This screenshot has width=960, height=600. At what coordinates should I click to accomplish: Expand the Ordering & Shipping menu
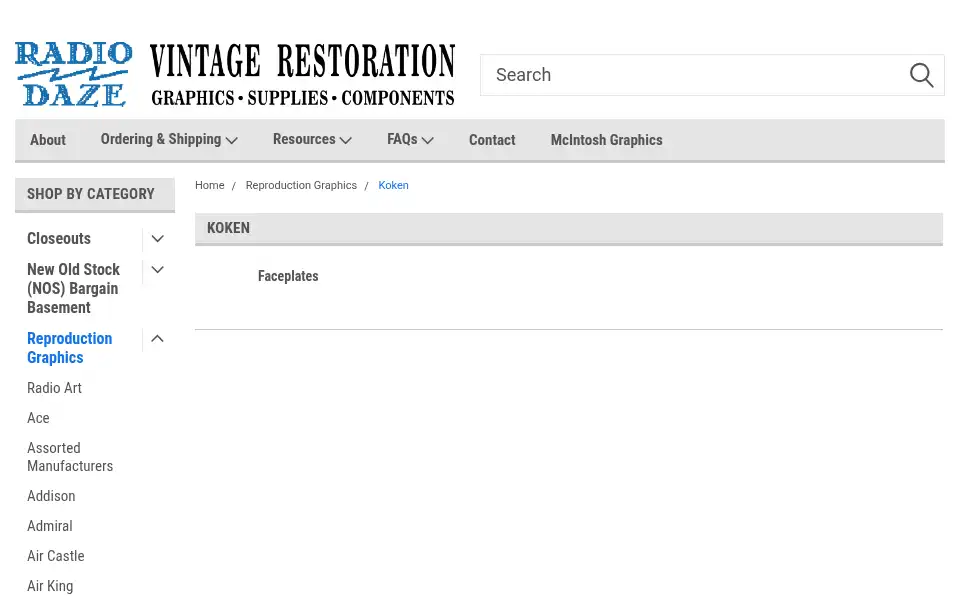(x=169, y=140)
